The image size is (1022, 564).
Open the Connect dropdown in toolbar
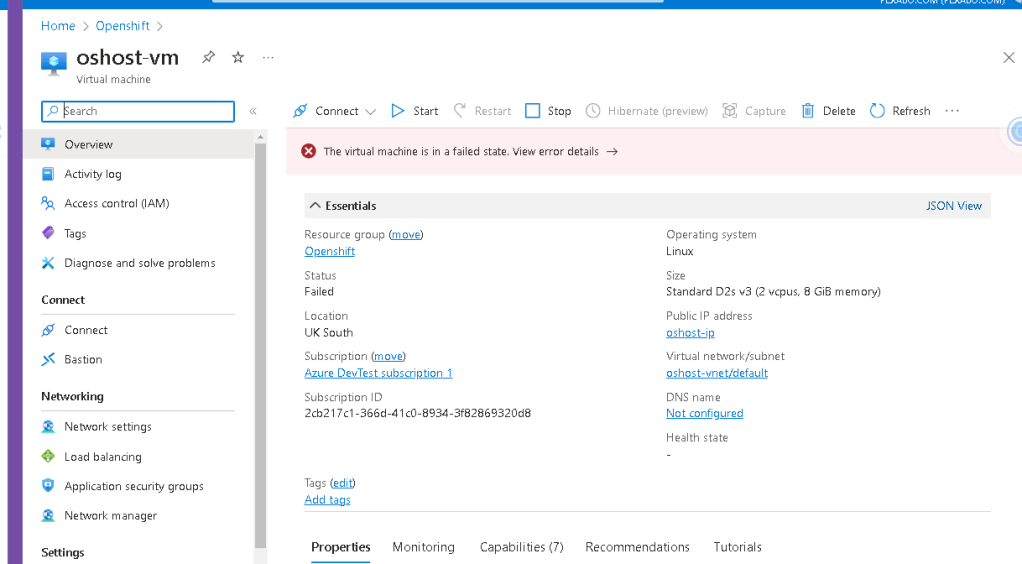point(334,111)
